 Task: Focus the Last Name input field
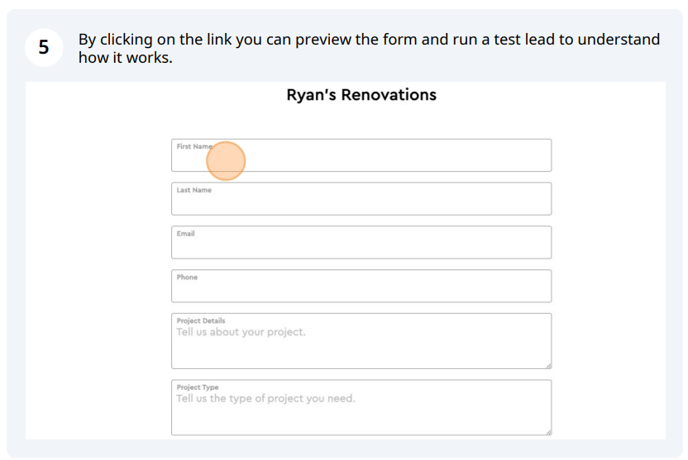[361, 199]
